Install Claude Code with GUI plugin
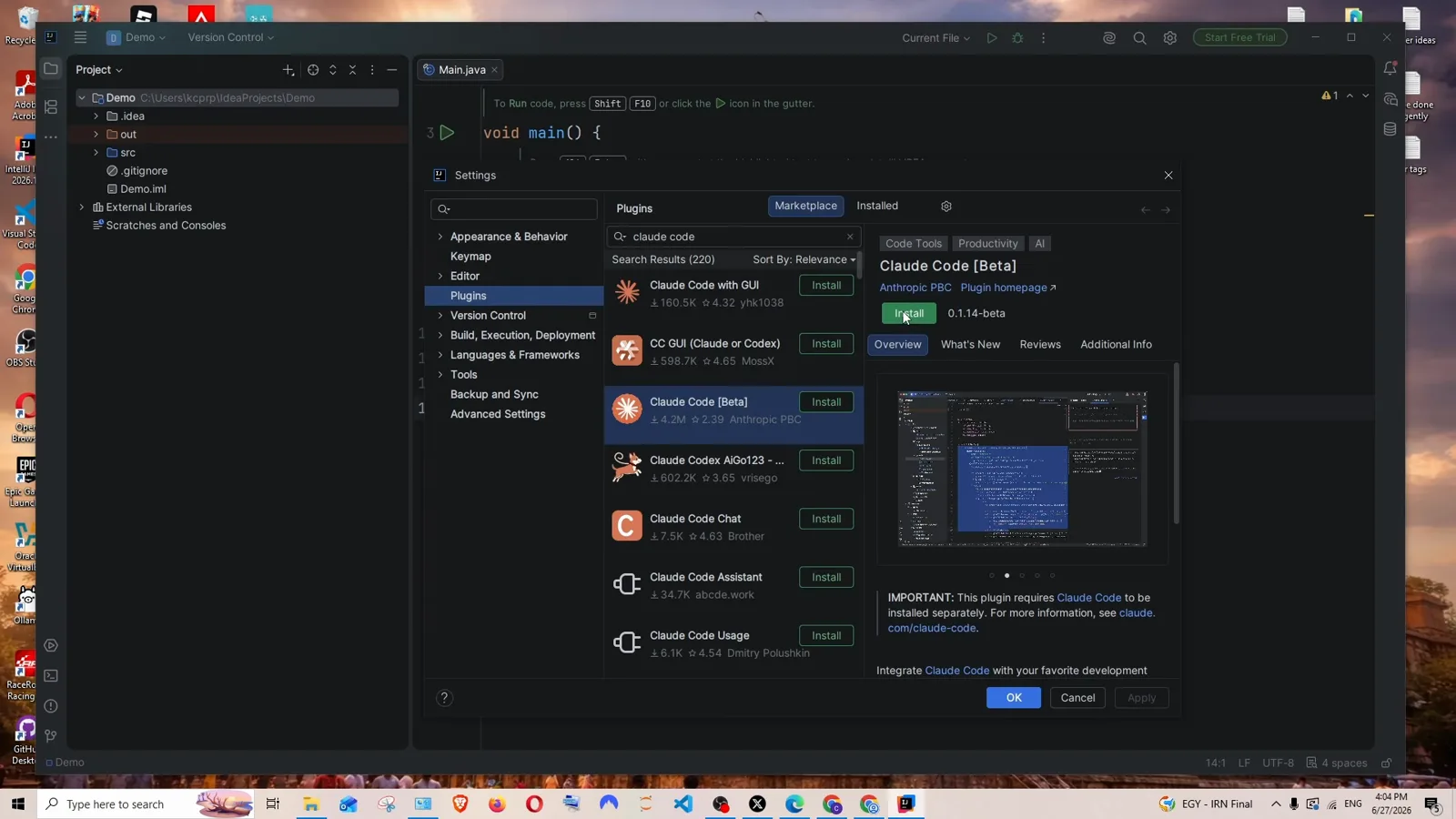The height and width of the screenshot is (819, 1456). tap(826, 286)
